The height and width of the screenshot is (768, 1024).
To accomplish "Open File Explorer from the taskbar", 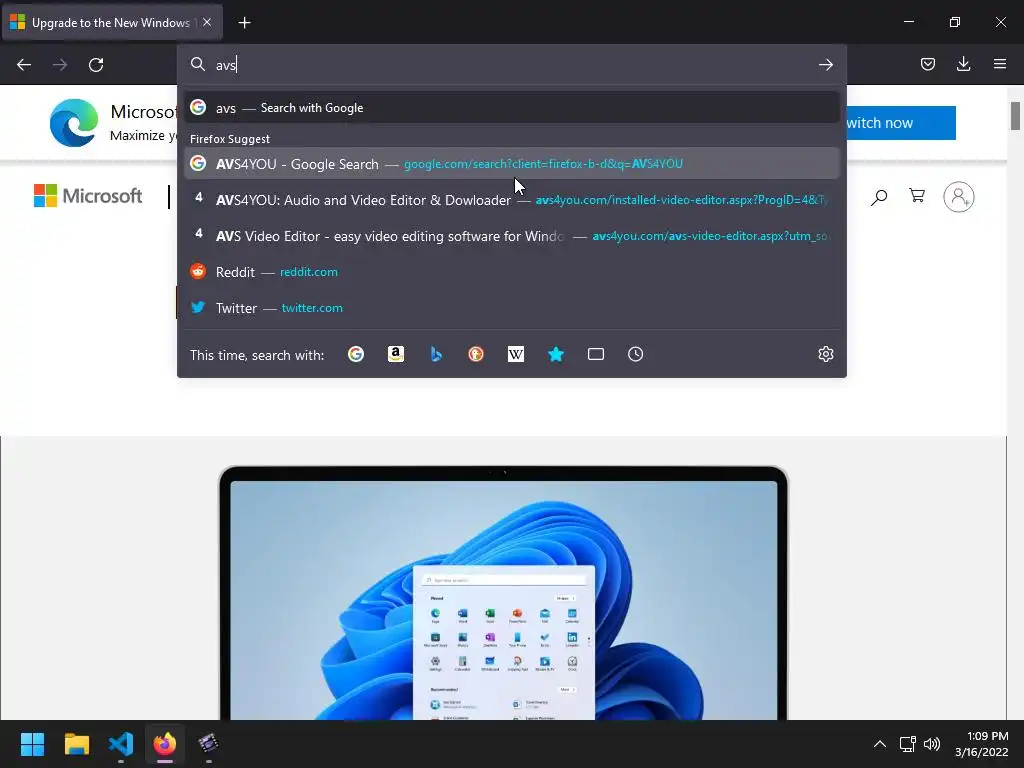I will pyautogui.click(x=77, y=744).
